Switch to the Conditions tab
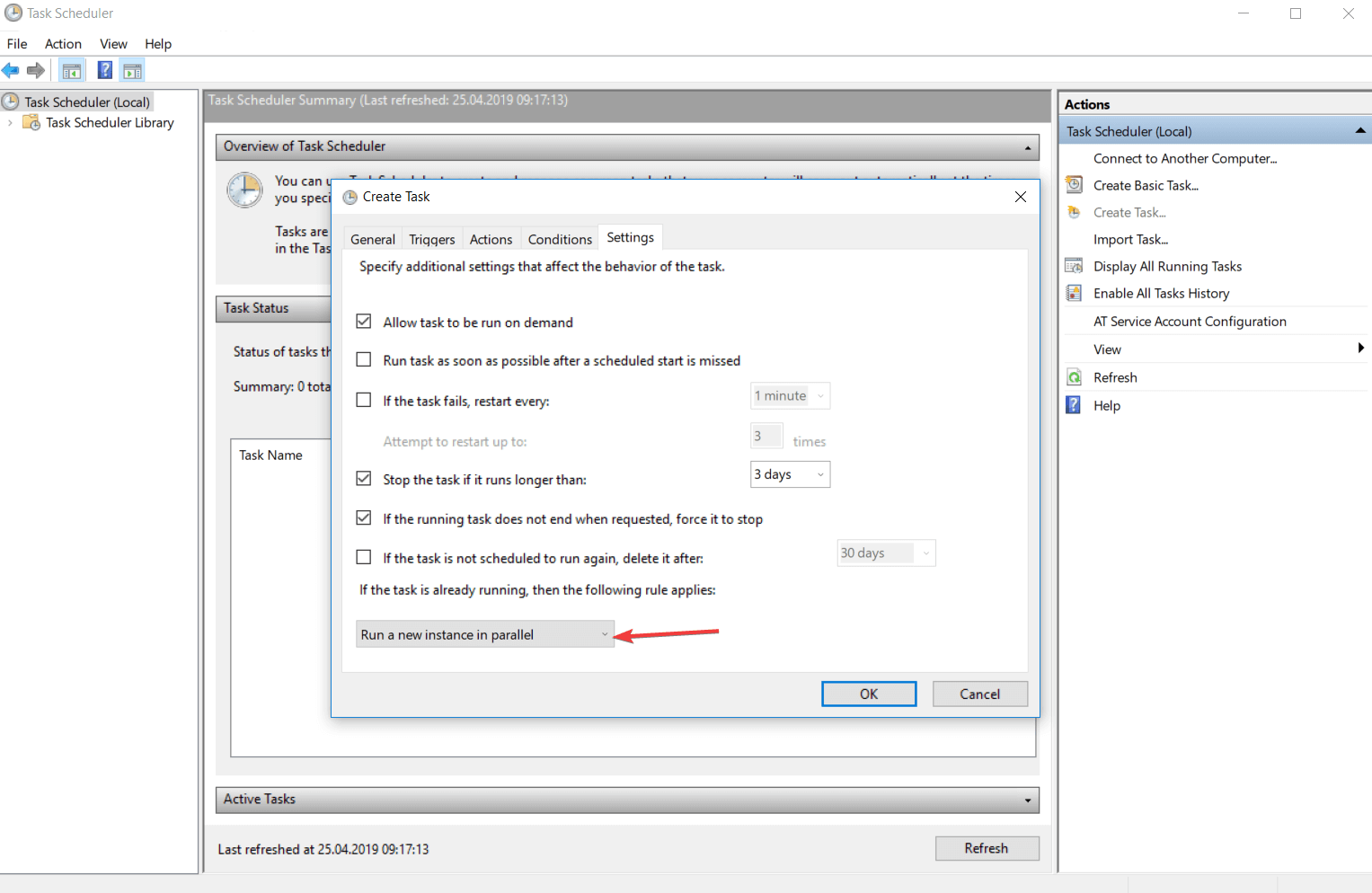This screenshot has height=893, width=1372. [x=560, y=239]
